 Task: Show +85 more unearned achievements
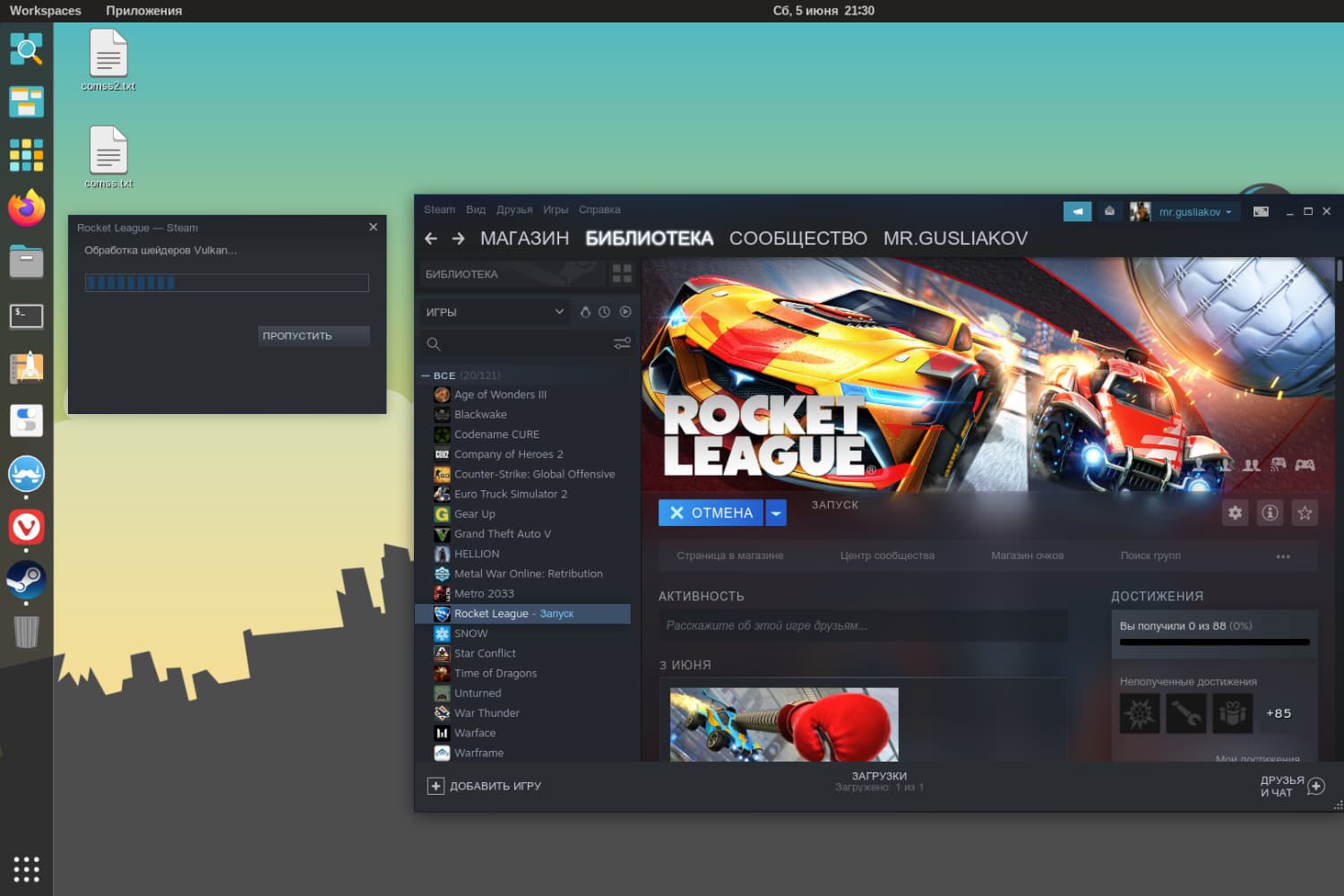point(1279,714)
